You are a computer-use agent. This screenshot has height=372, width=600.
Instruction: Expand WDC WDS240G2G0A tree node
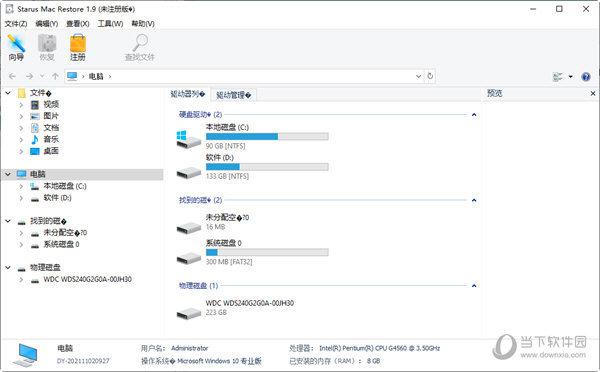21,279
